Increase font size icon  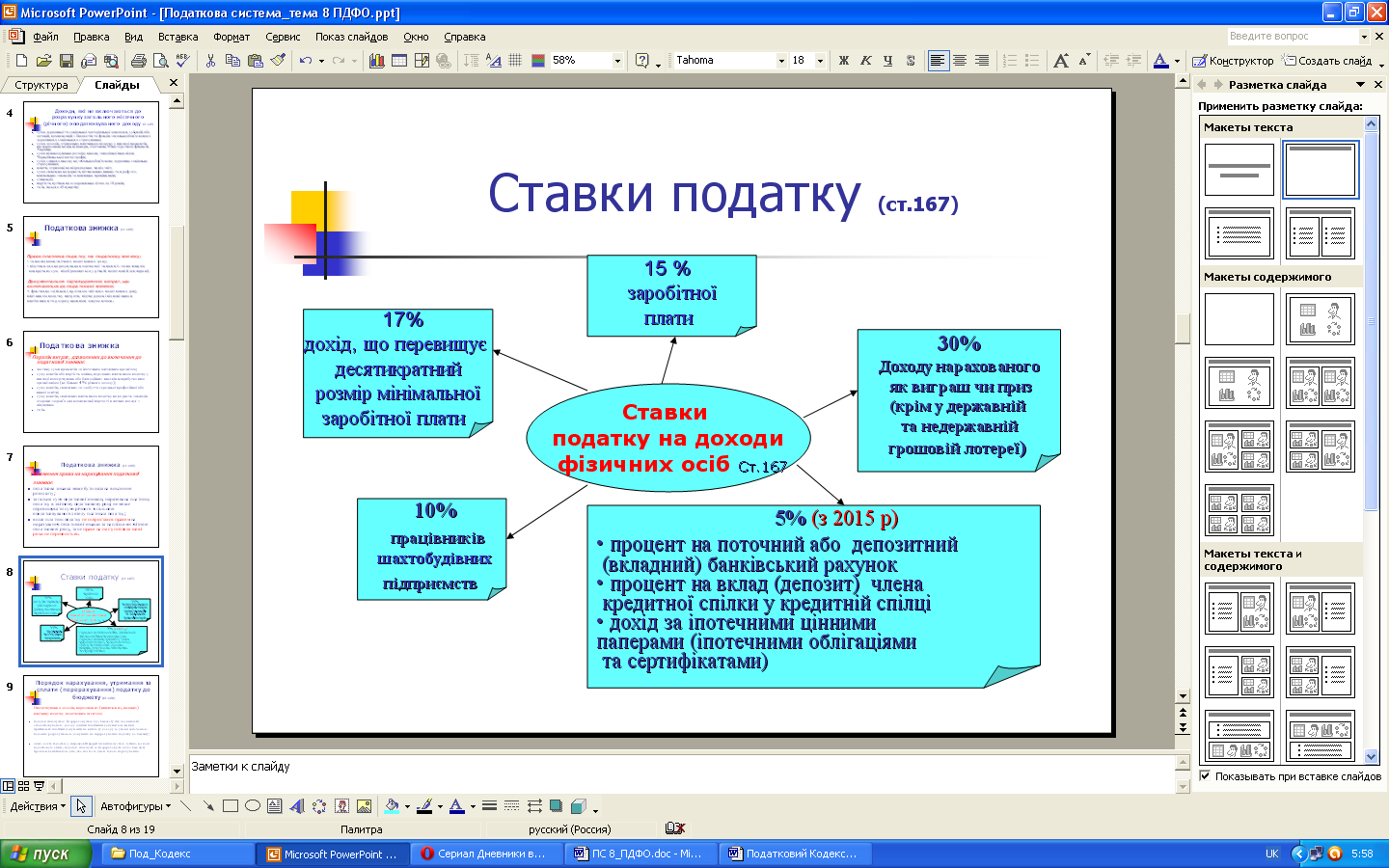(x=1061, y=60)
